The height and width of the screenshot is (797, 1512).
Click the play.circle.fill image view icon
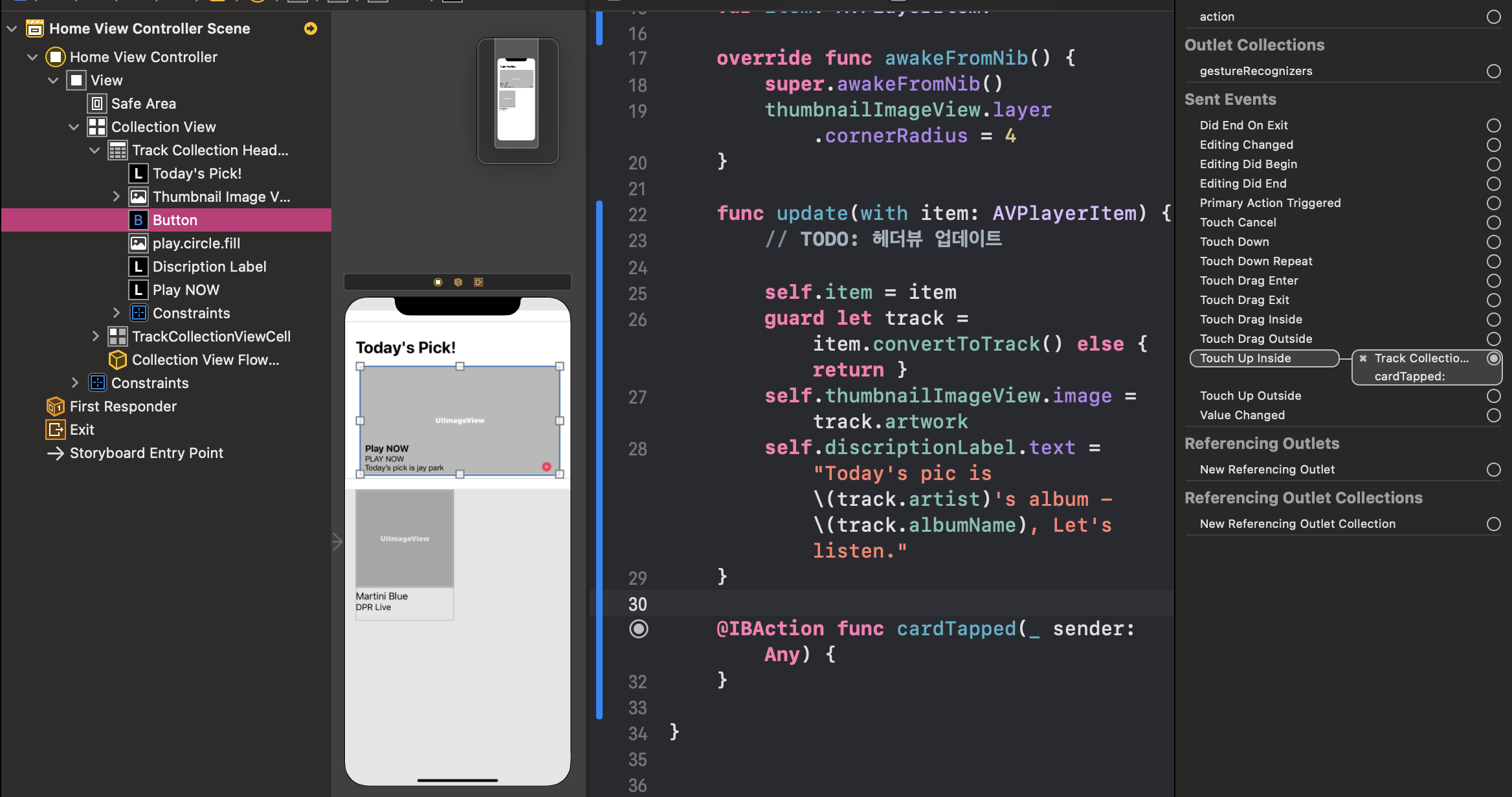[x=139, y=243]
